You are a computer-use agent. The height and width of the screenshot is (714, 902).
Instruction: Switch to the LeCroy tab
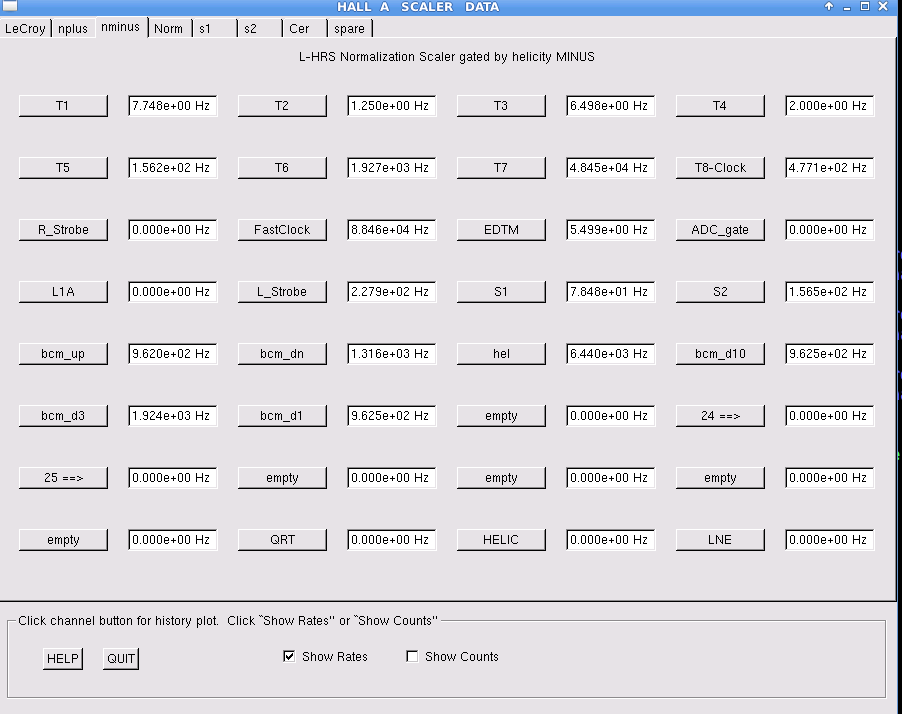click(25, 29)
